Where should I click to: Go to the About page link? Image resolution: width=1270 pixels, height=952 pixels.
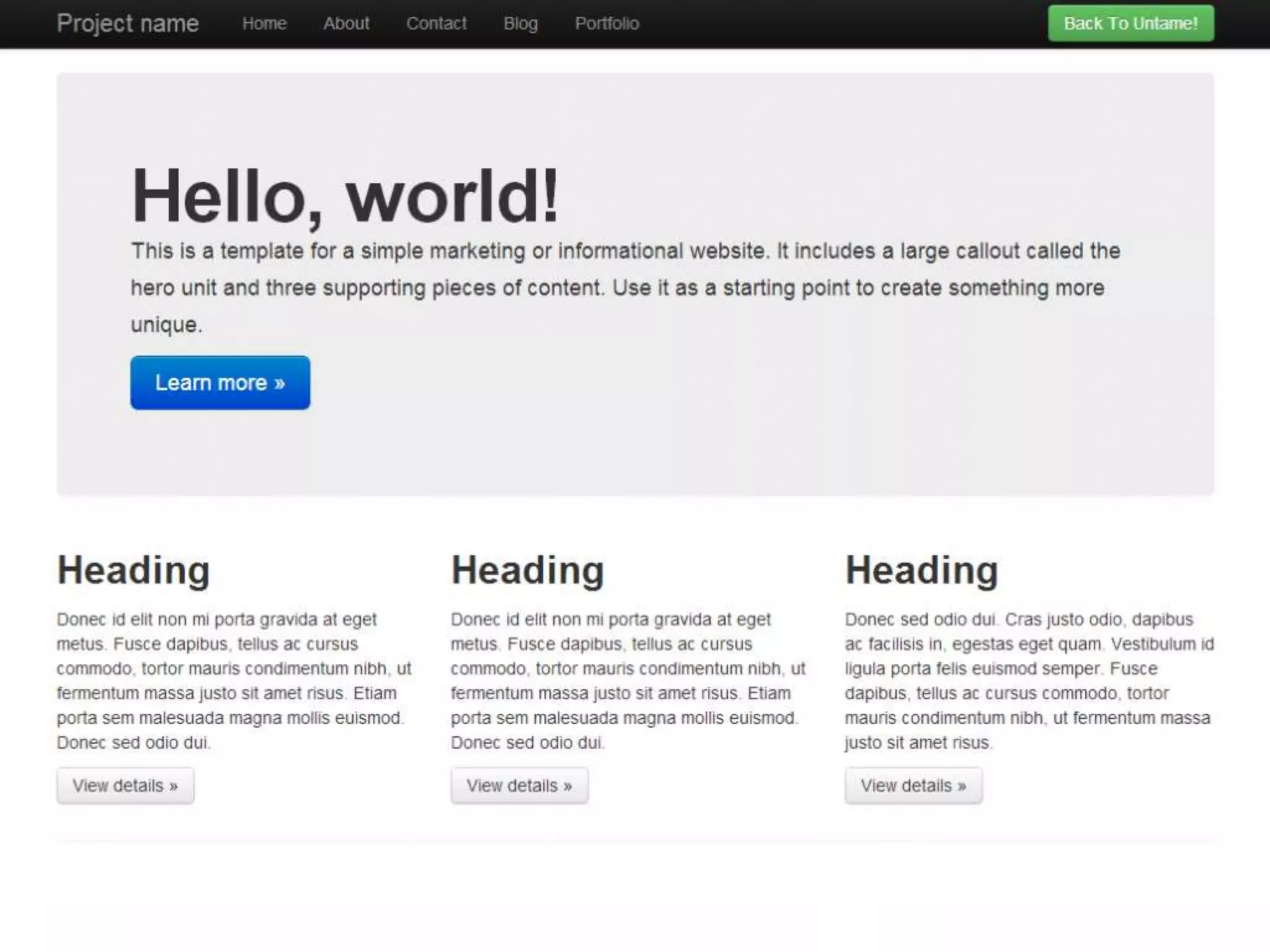346,24
